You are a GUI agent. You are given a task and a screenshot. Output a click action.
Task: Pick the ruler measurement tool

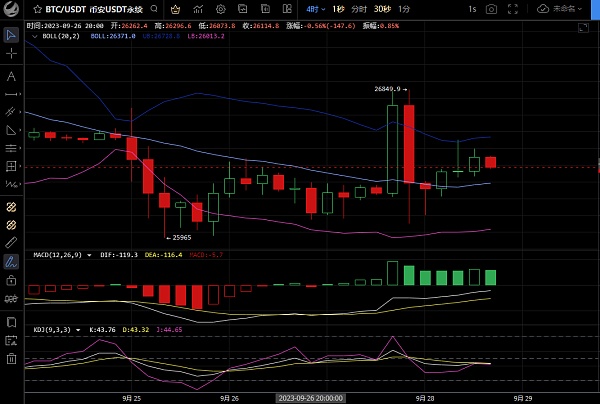tap(11, 242)
